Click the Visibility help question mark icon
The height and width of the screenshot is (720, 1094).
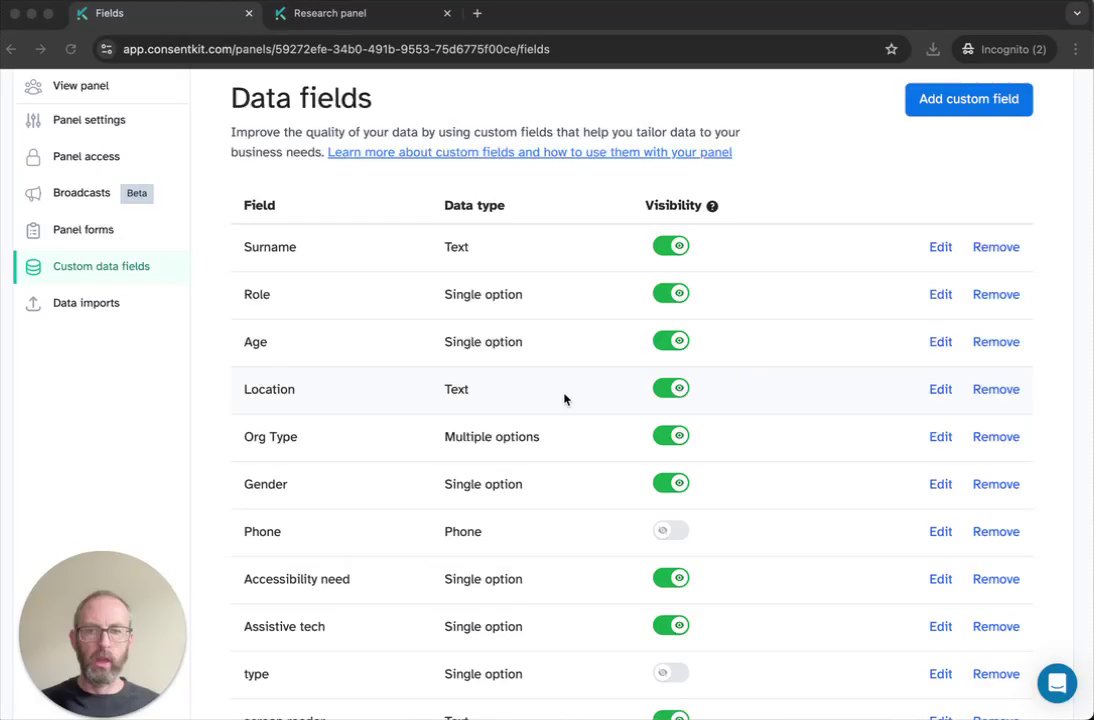(x=712, y=206)
